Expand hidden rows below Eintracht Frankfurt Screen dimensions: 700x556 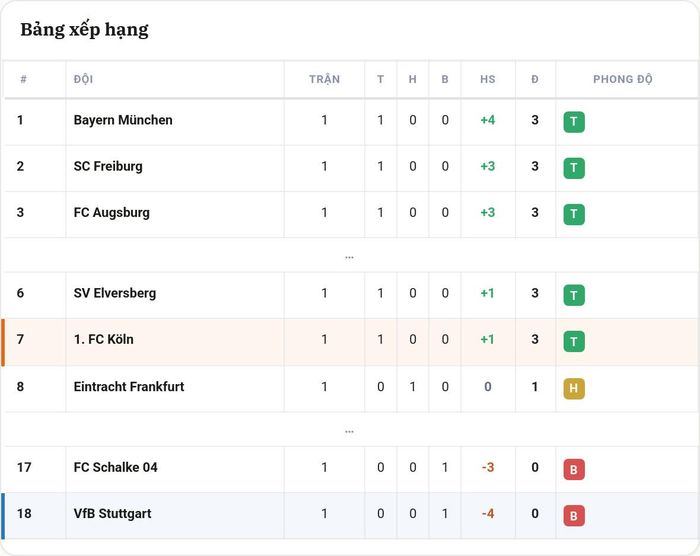coord(350,431)
